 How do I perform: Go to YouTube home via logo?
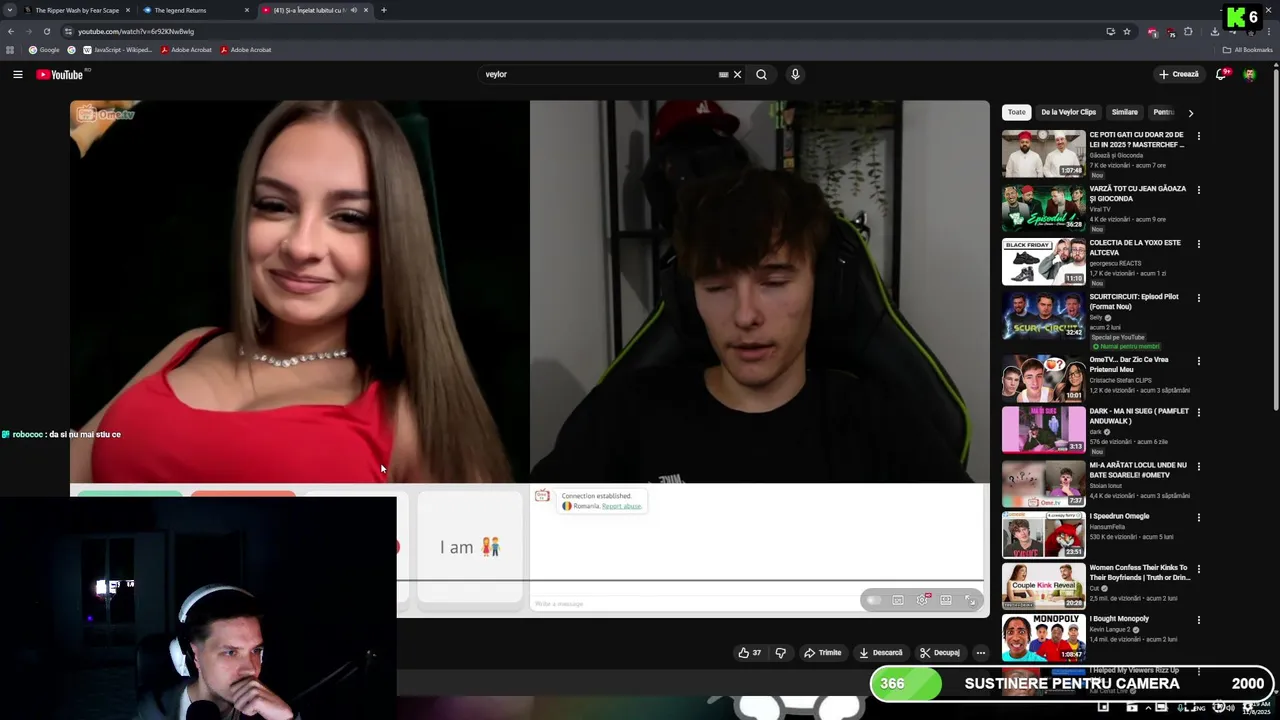click(60, 74)
